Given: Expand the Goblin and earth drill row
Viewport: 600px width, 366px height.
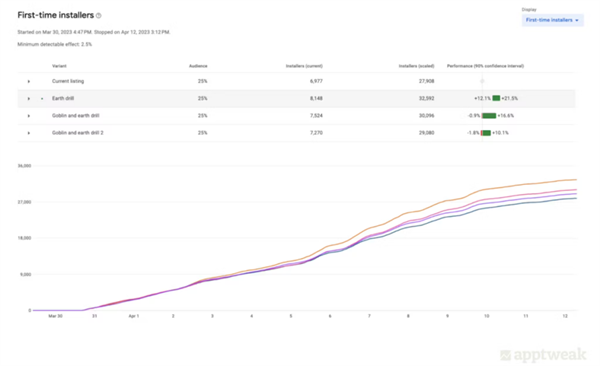Looking at the screenshot, I should 29,116.
